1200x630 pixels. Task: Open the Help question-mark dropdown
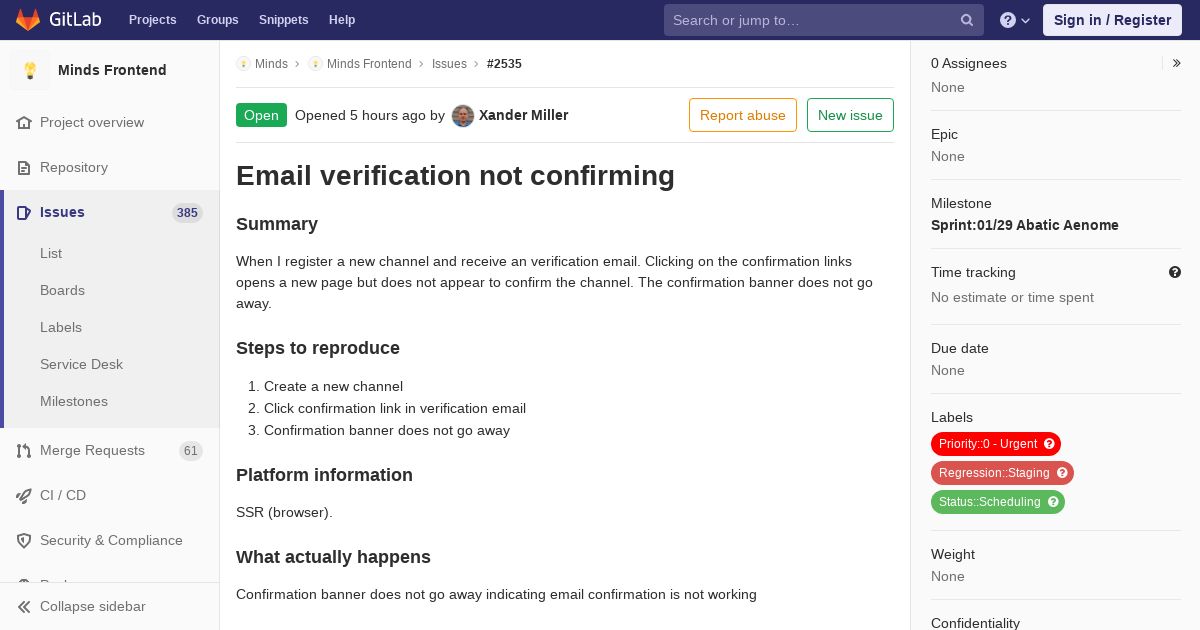1015,20
